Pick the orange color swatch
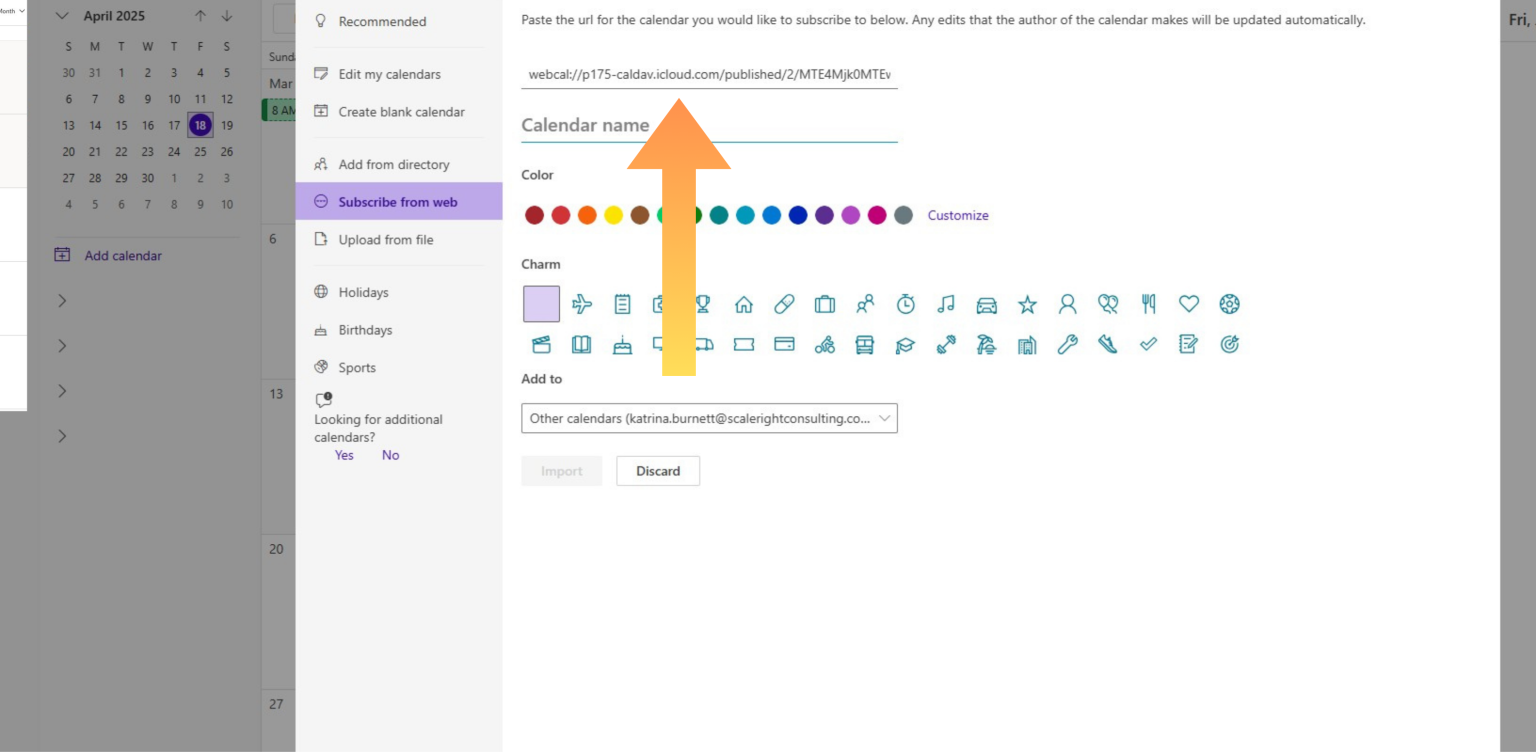 (x=587, y=215)
